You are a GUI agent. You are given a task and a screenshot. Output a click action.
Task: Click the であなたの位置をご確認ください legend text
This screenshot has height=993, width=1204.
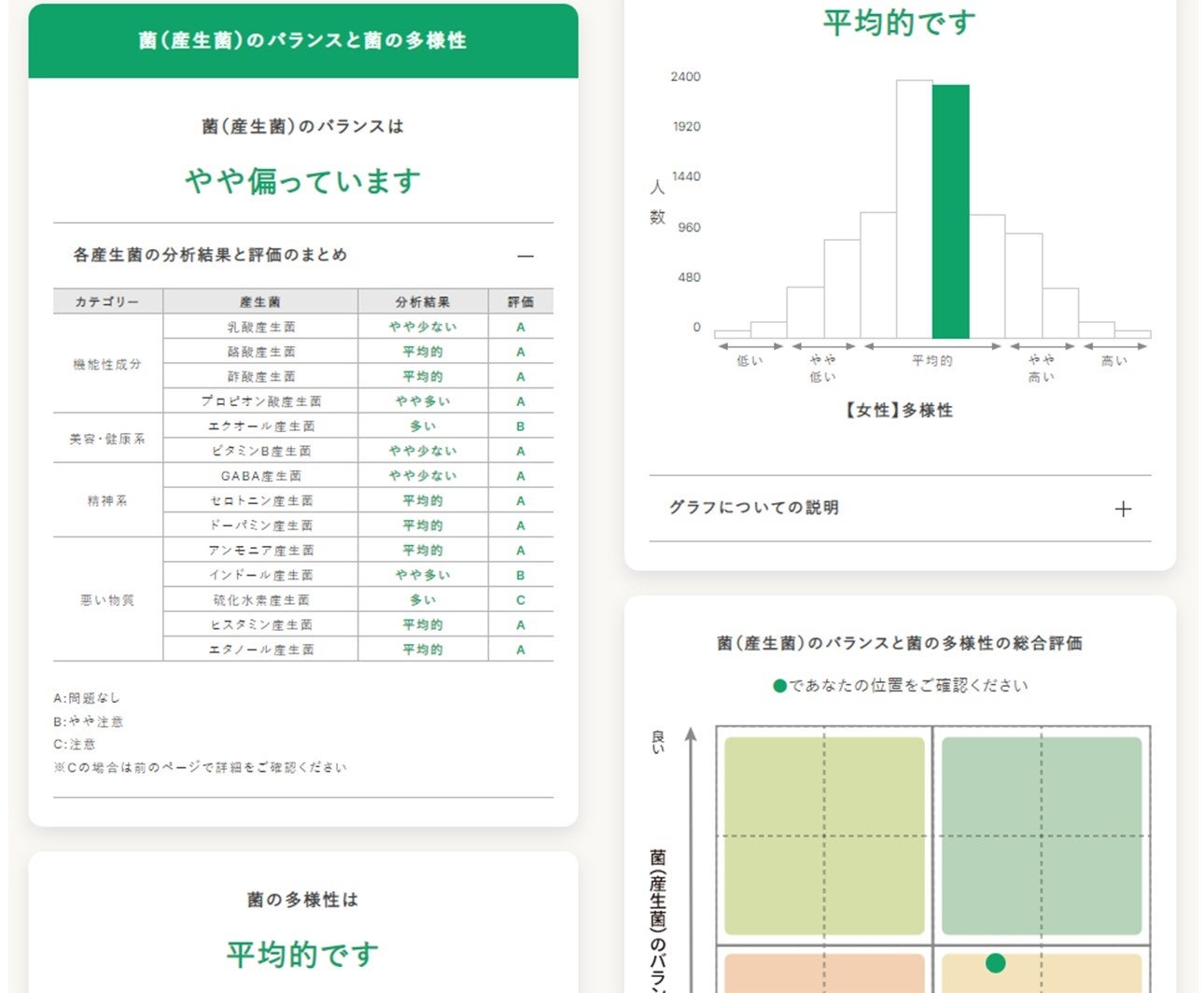pyautogui.click(x=909, y=686)
